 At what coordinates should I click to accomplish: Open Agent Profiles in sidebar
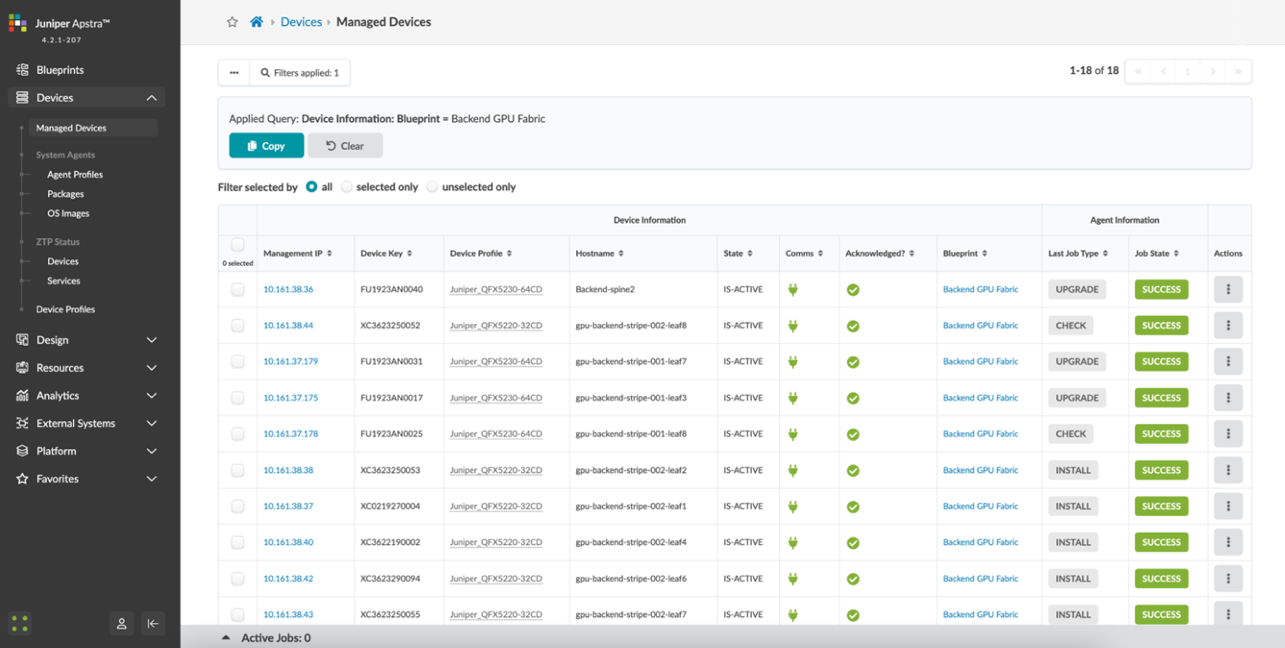click(x=75, y=175)
